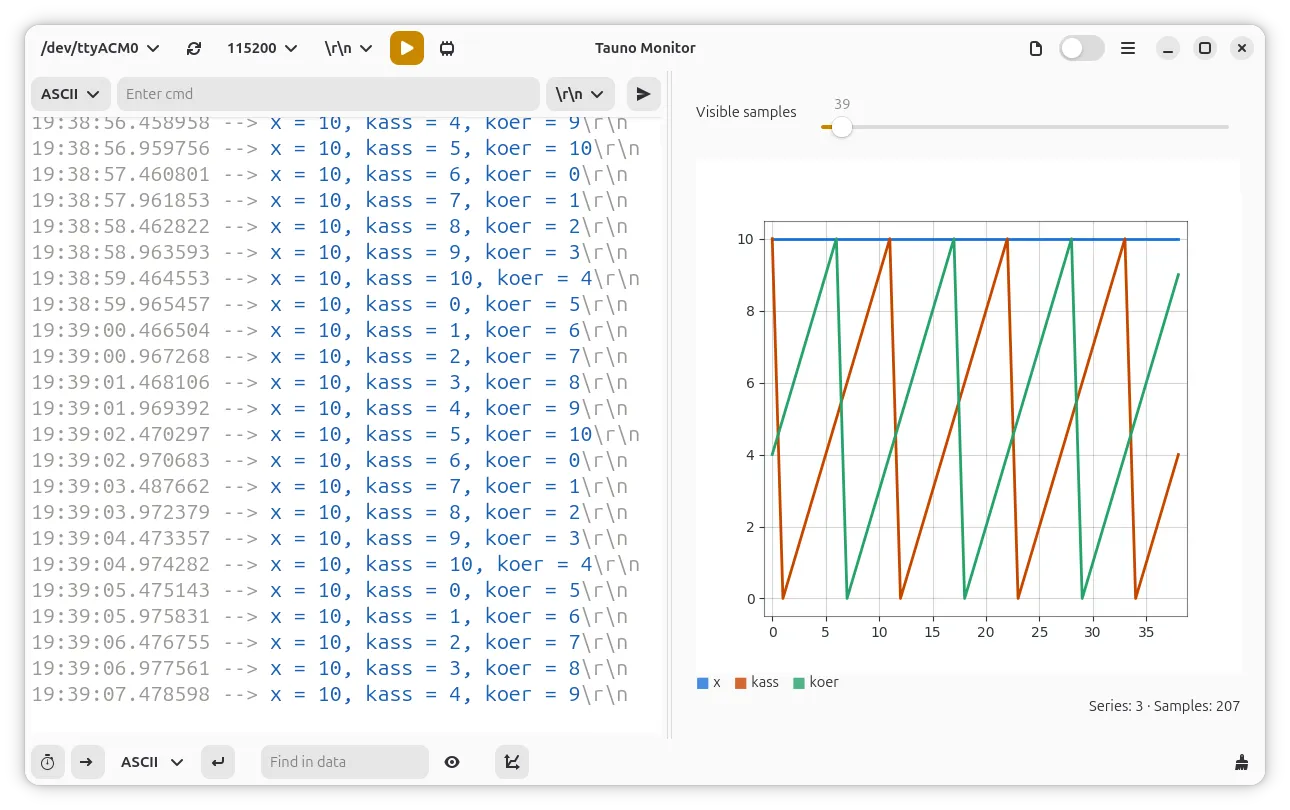This screenshot has width=1290, height=810.
Task: Click the log line timestamped 19:39:07.478598
Action: click(x=330, y=694)
